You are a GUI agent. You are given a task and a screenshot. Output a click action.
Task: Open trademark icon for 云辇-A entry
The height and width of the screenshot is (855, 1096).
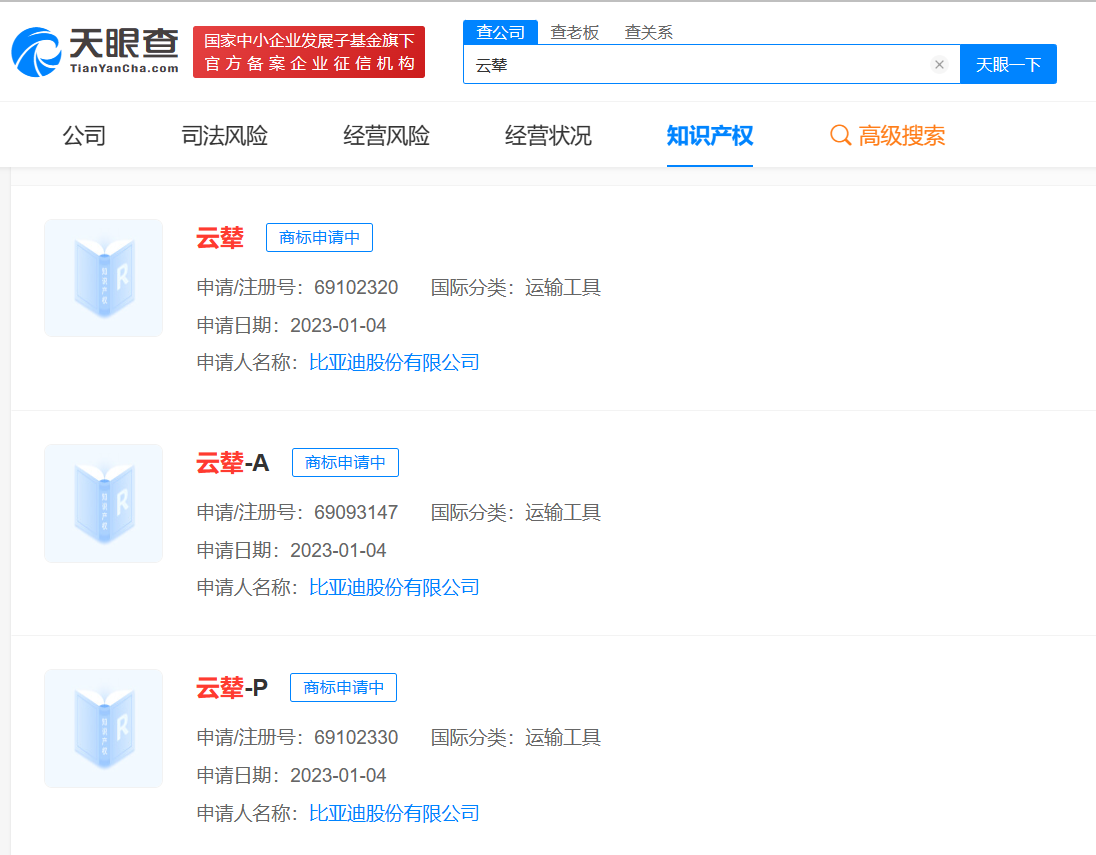[x=104, y=503]
